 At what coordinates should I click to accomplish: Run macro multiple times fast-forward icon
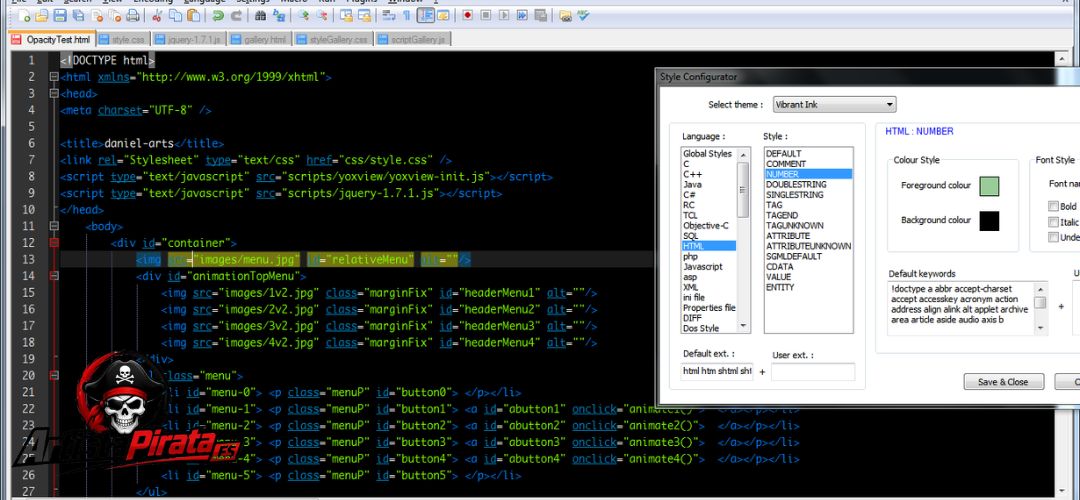click(522, 15)
